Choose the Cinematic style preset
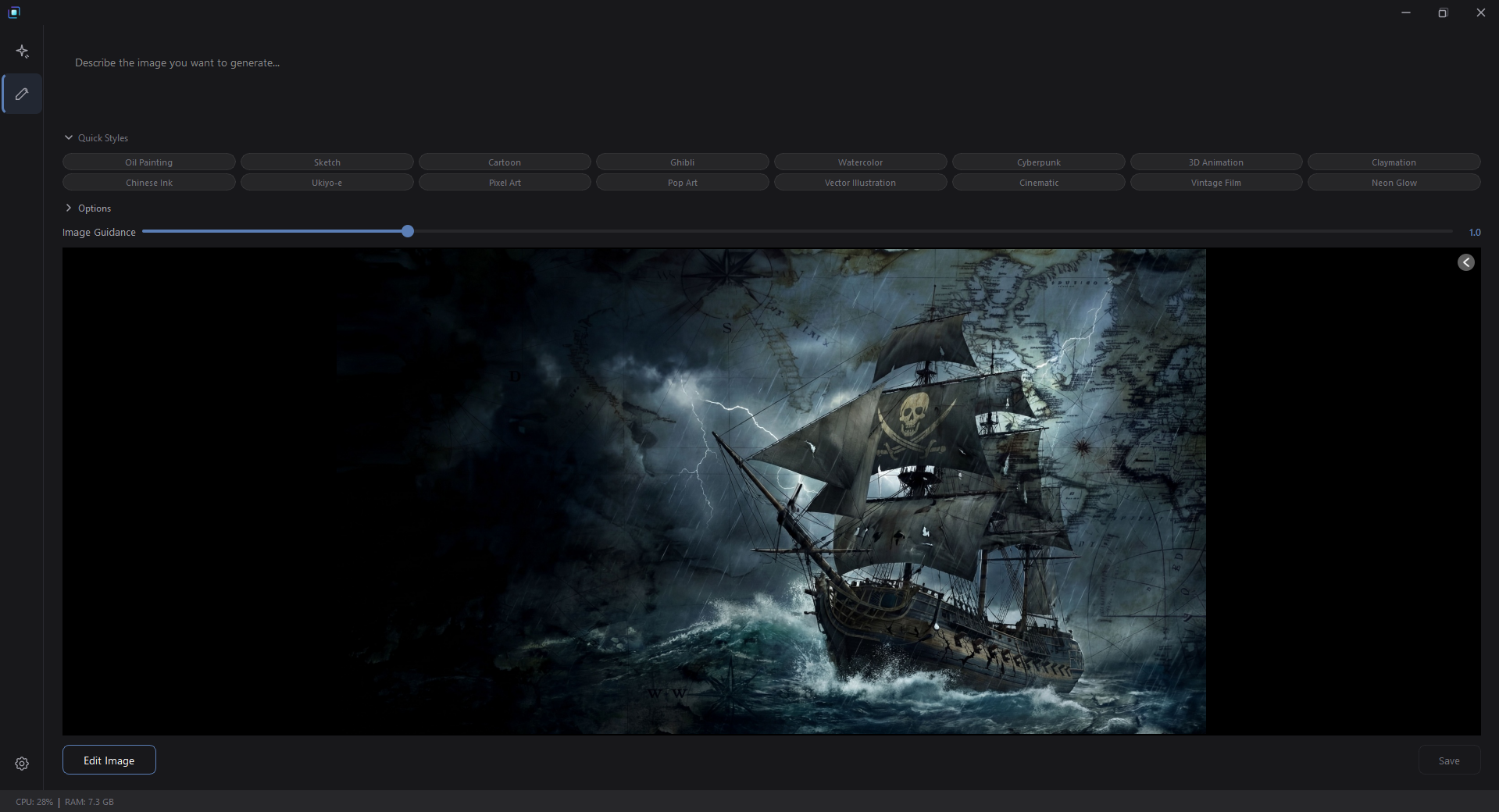 click(x=1039, y=183)
